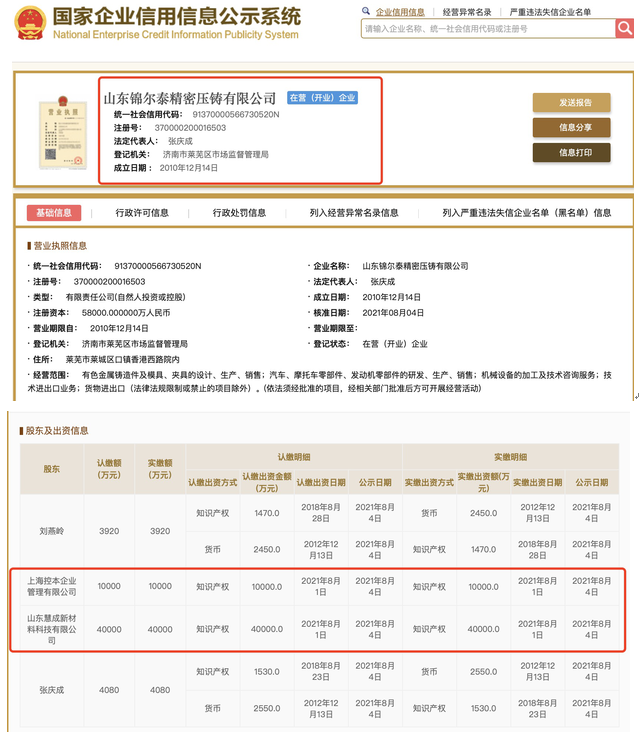Click the 认缴出资金额 cell 1470.0

coord(267,513)
